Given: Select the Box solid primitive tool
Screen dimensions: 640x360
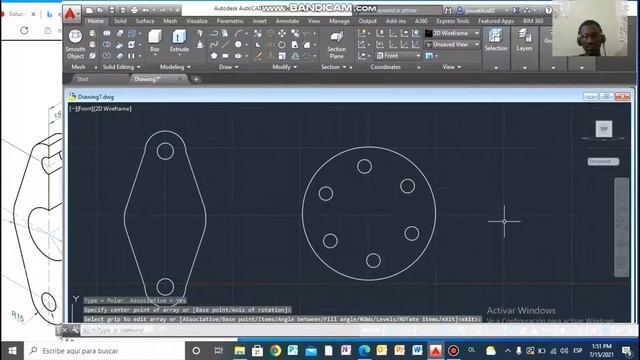Looking at the screenshot, I should click(x=155, y=41).
